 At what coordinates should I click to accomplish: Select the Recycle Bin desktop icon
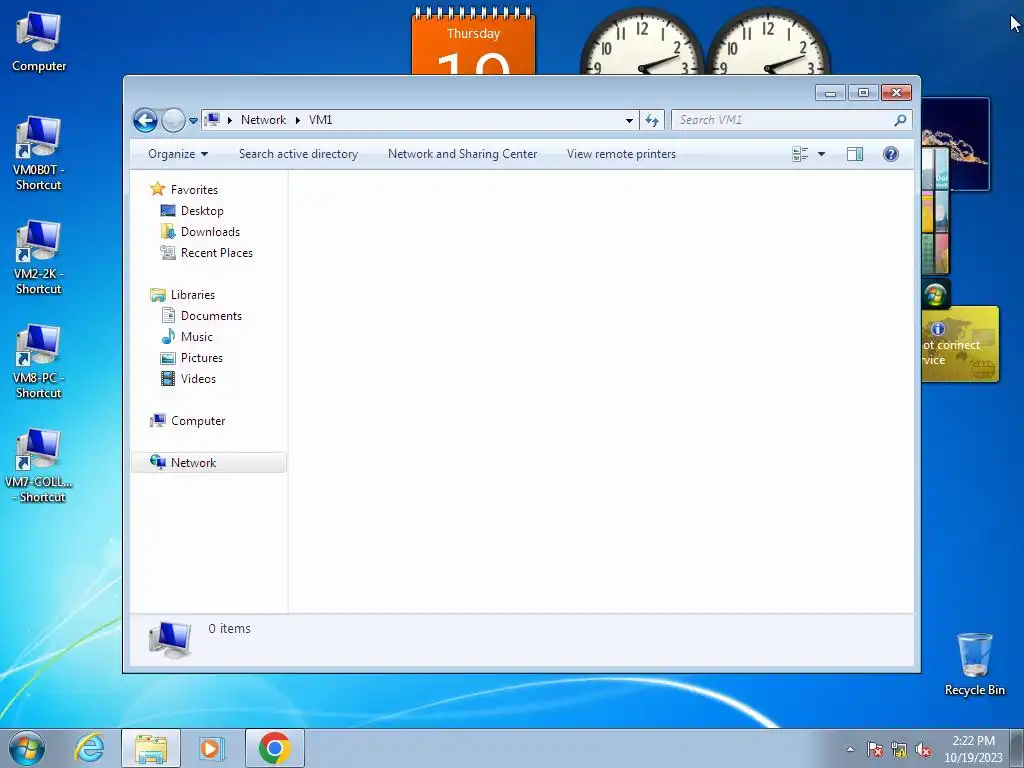tap(974, 663)
